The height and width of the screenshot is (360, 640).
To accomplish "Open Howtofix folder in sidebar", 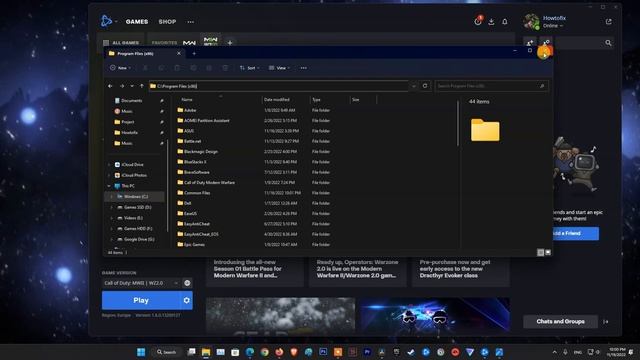I will [129, 132].
